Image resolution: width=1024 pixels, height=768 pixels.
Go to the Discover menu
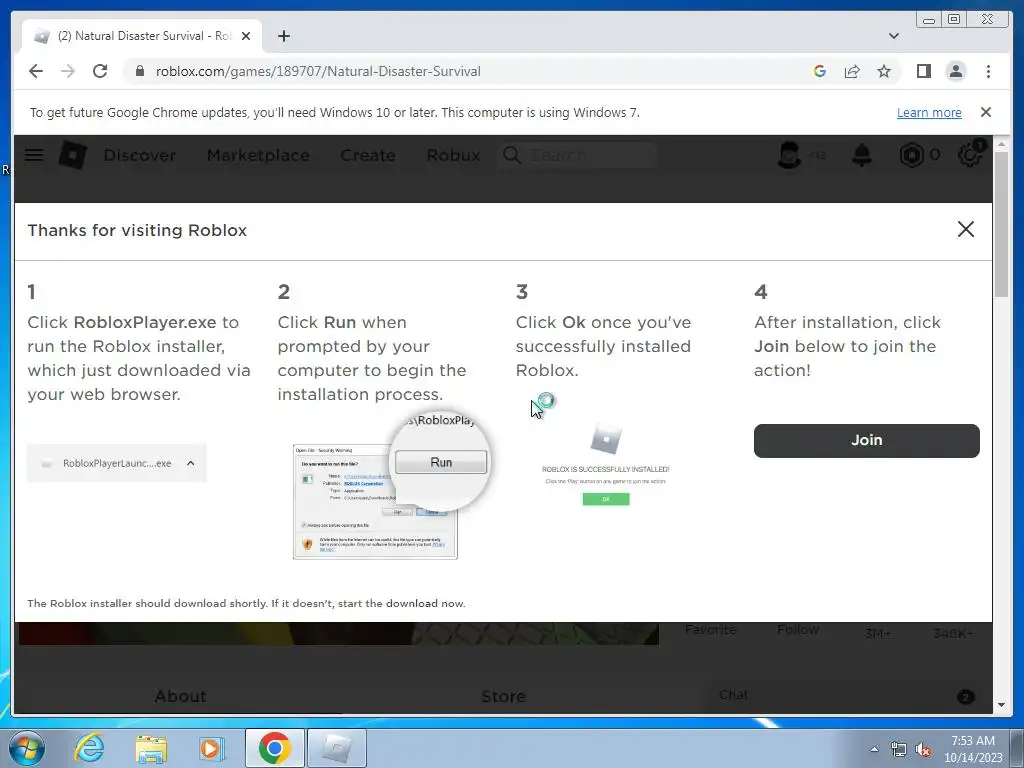click(140, 155)
